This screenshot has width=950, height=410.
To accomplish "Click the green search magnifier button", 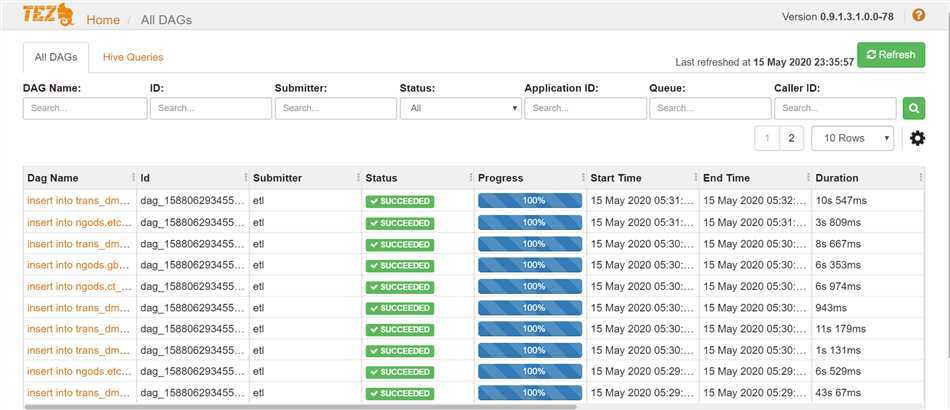I will click(x=913, y=109).
